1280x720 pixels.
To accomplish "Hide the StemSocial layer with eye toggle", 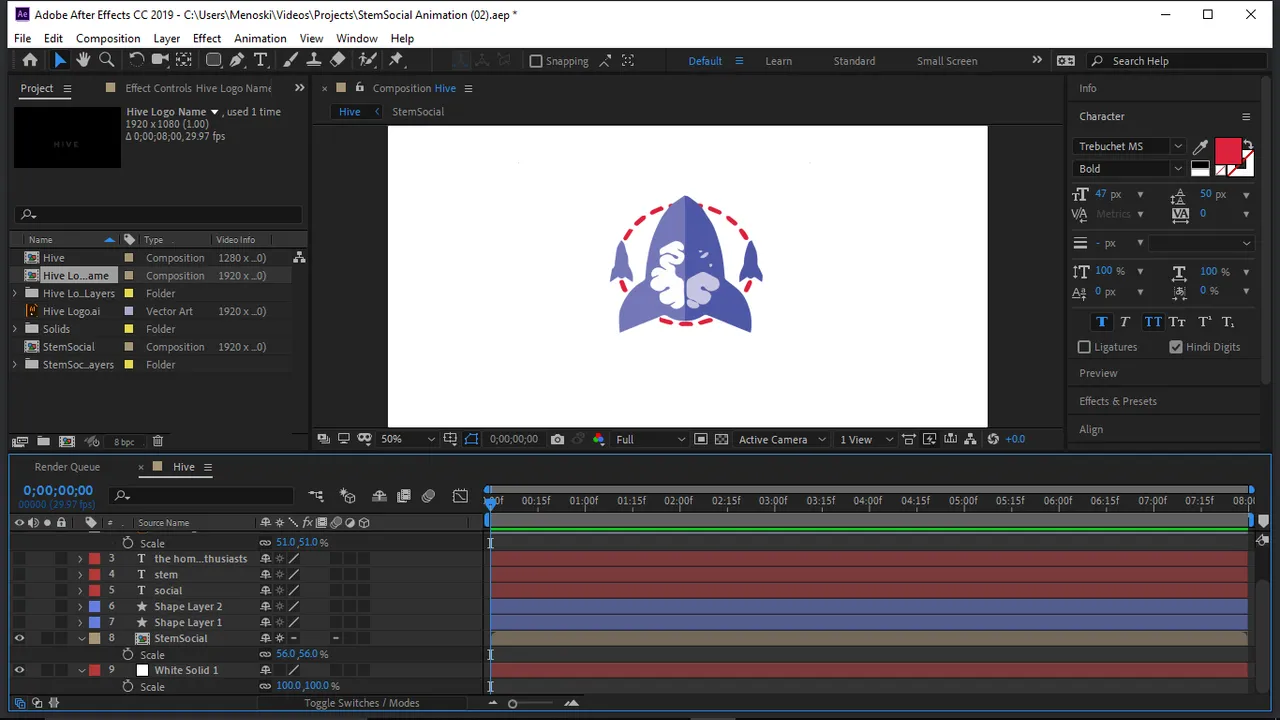I will pyautogui.click(x=19, y=638).
